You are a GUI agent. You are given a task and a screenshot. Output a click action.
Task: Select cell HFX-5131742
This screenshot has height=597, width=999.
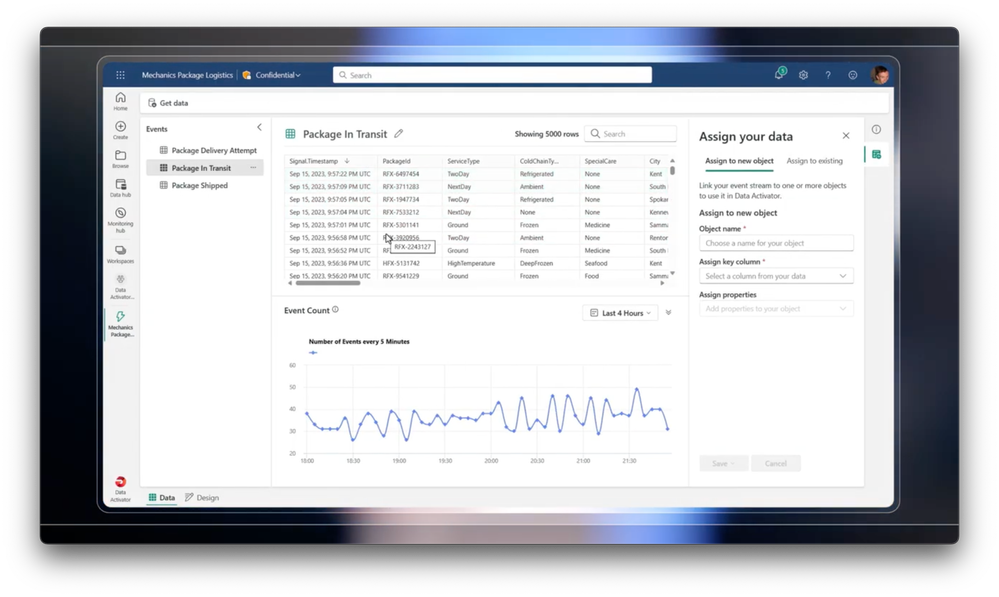pyautogui.click(x=401, y=263)
